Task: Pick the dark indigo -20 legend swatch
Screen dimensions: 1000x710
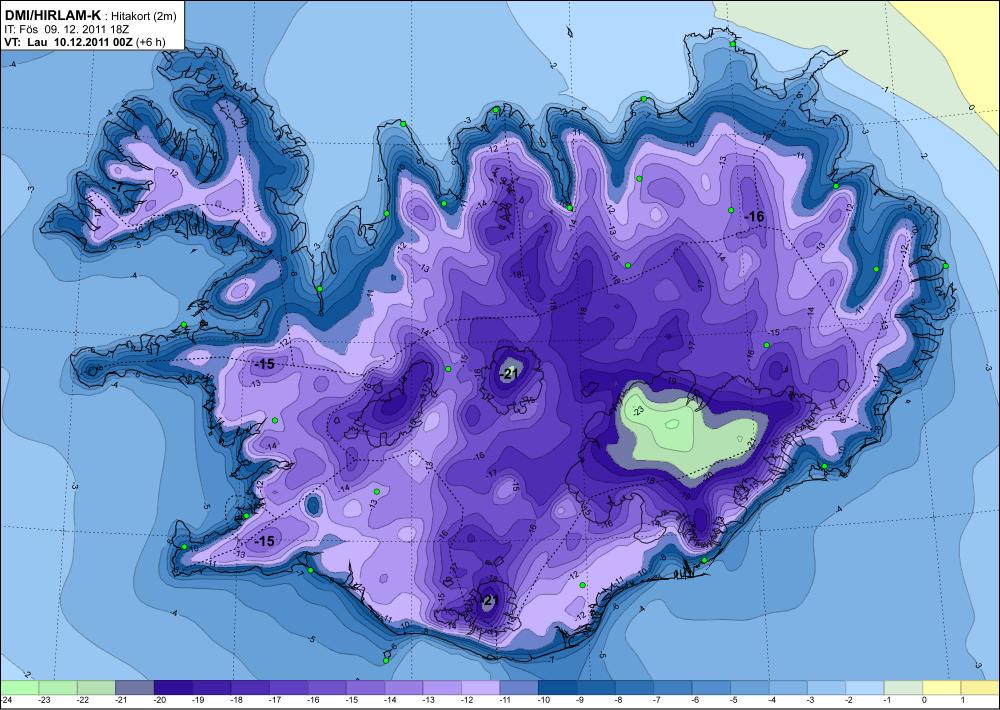Action: 173,687
